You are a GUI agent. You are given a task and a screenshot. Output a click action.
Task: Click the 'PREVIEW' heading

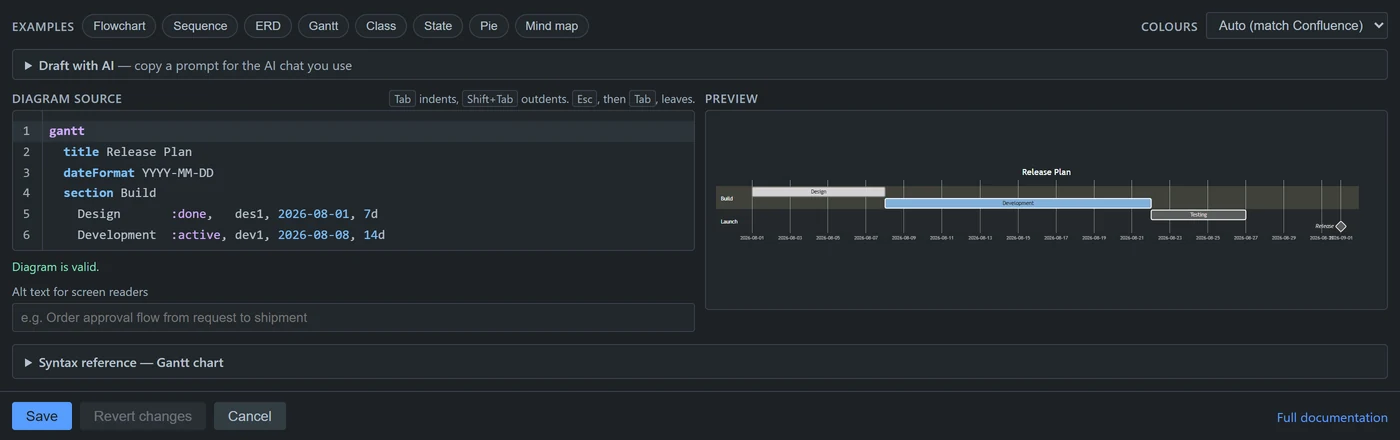click(731, 99)
